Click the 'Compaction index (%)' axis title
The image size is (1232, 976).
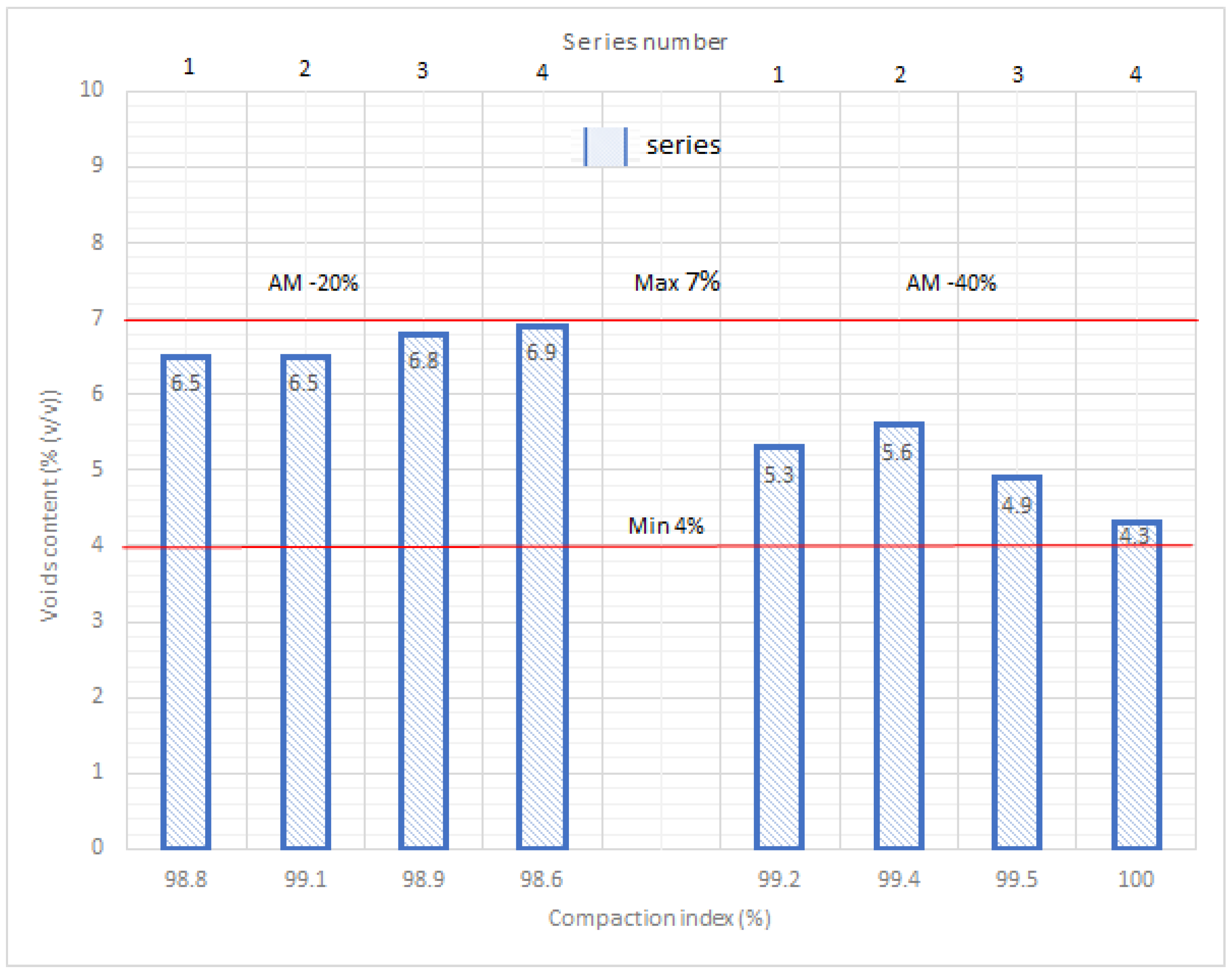click(659, 918)
